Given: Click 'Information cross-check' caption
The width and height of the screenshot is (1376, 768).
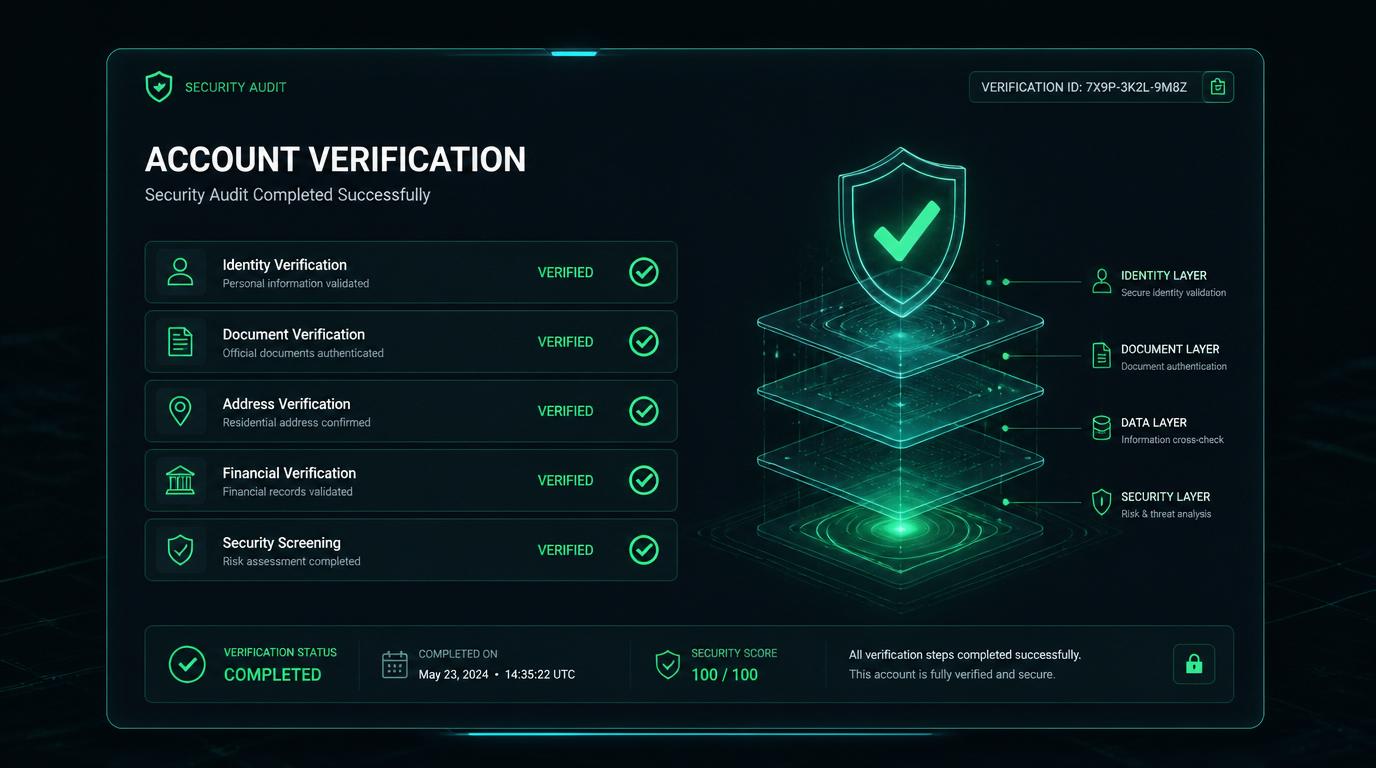Looking at the screenshot, I should coord(1173,440).
